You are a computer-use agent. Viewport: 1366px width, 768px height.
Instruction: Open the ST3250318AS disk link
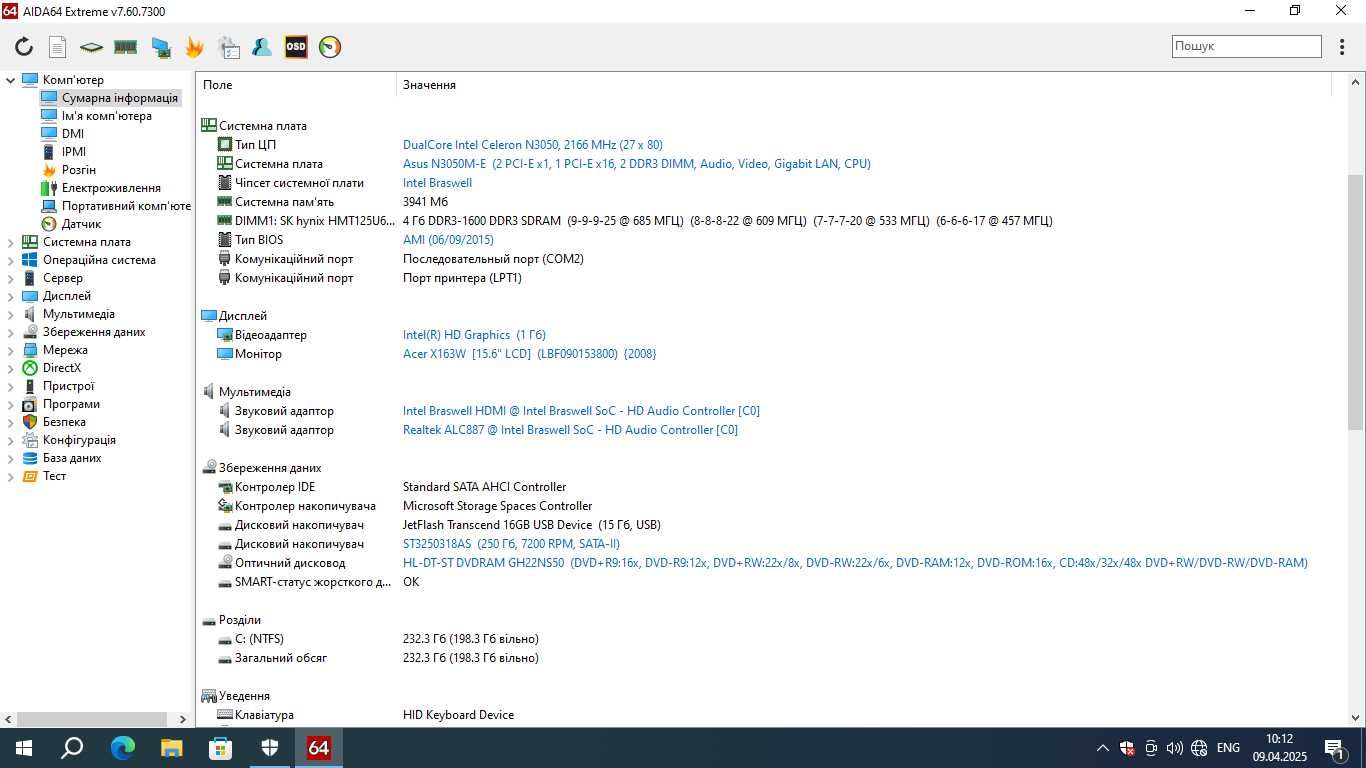511,544
